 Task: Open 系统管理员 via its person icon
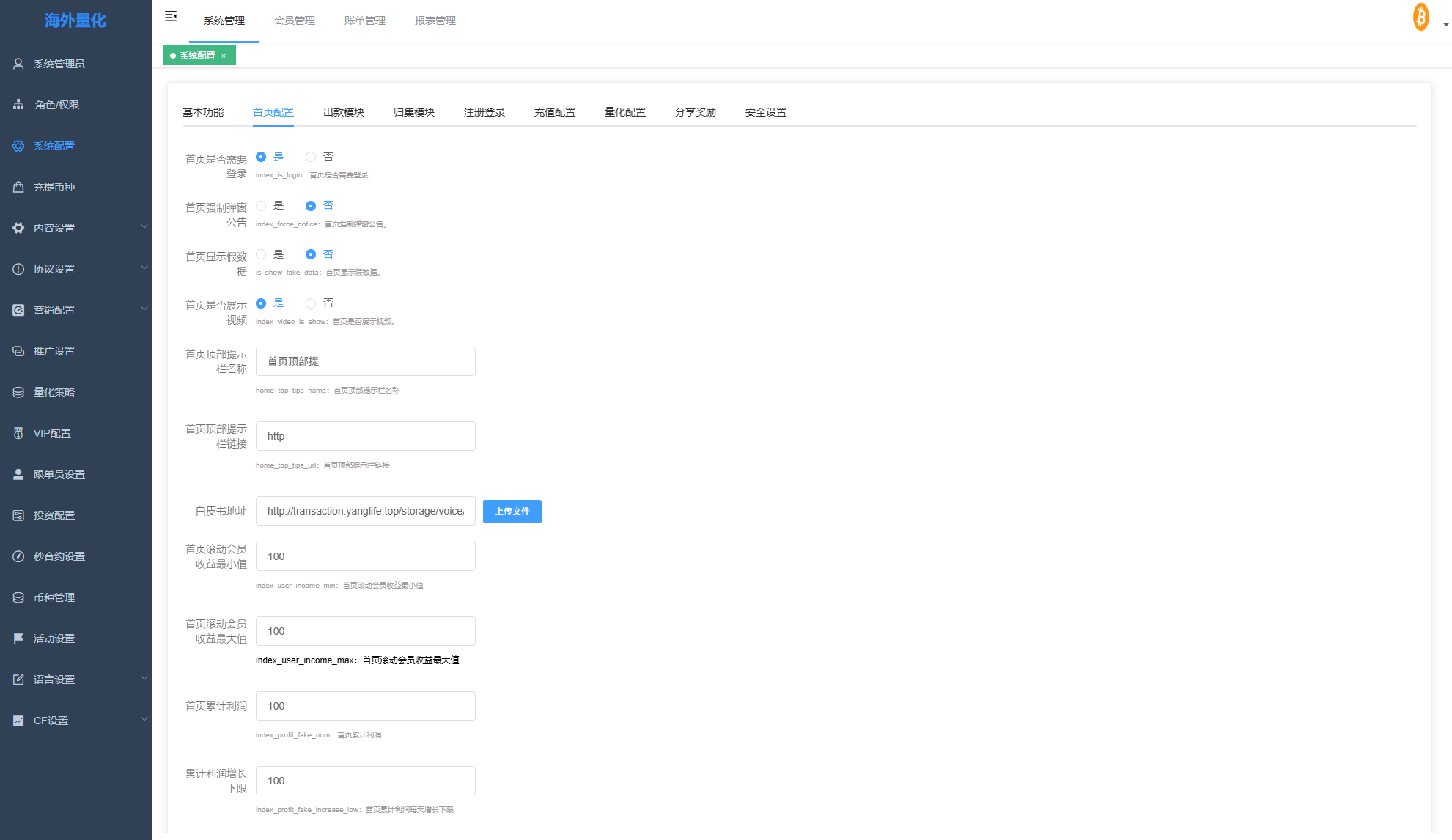(18, 64)
